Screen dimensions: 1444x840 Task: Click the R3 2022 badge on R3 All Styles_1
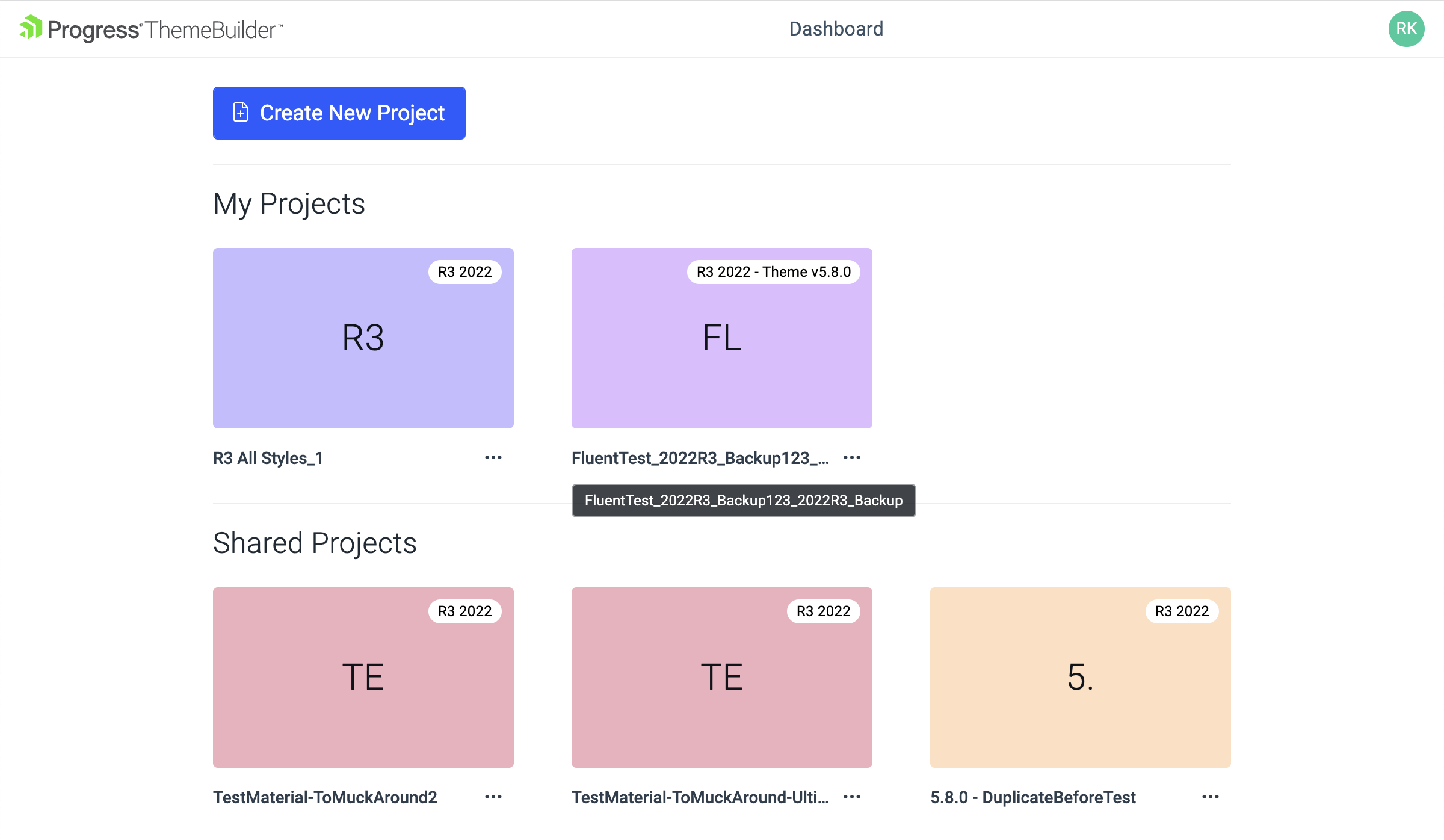(x=464, y=271)
